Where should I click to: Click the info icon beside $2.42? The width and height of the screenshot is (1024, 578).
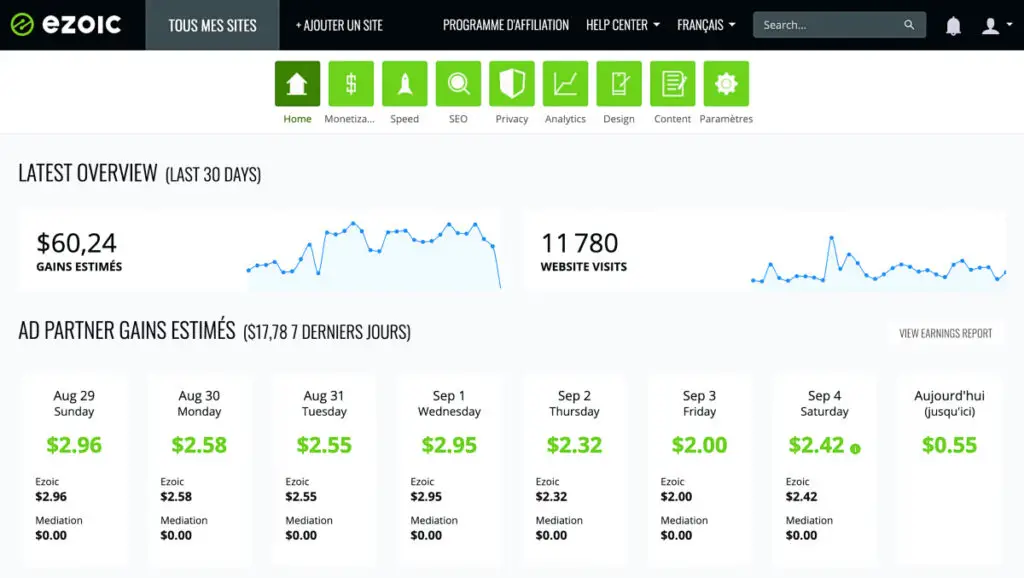point(855,449)
